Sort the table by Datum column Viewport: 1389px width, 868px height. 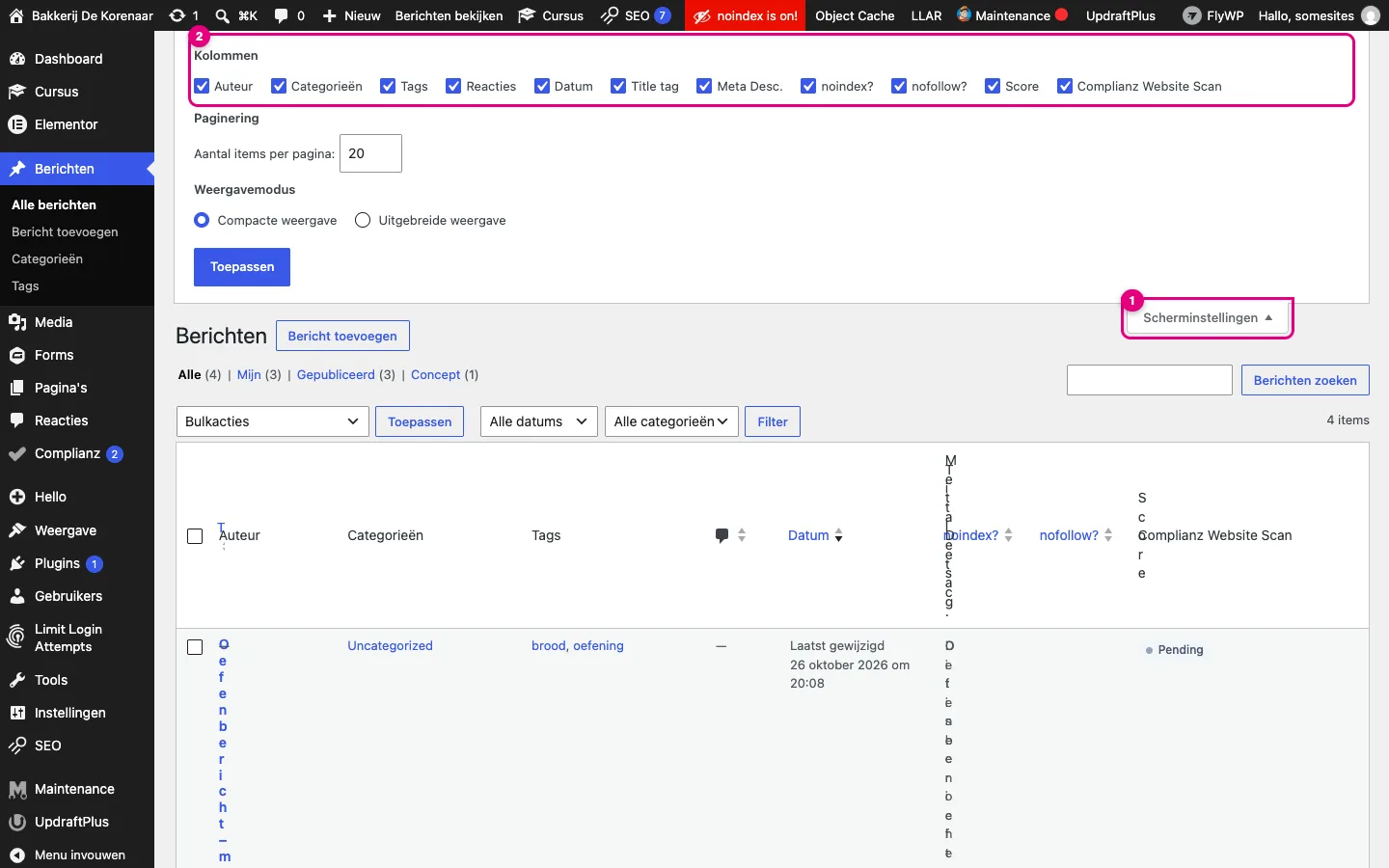coord(815,535)
